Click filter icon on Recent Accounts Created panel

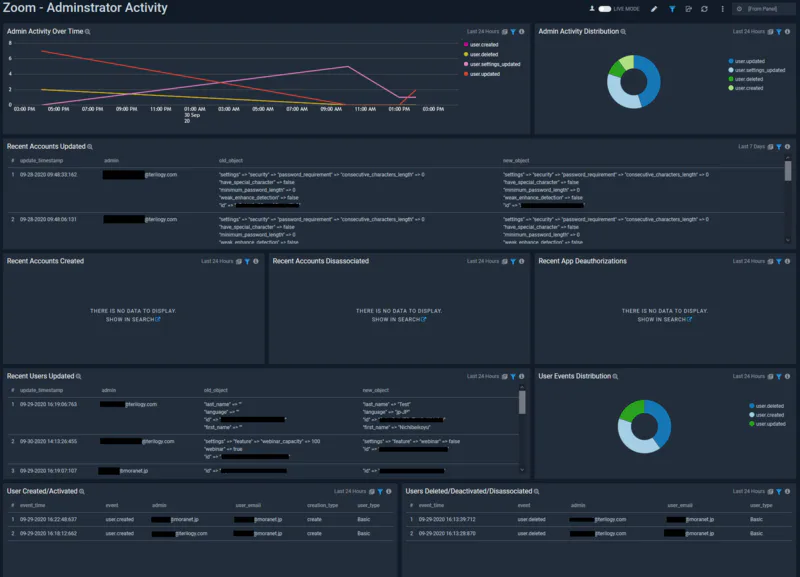[x=247, y=261]
